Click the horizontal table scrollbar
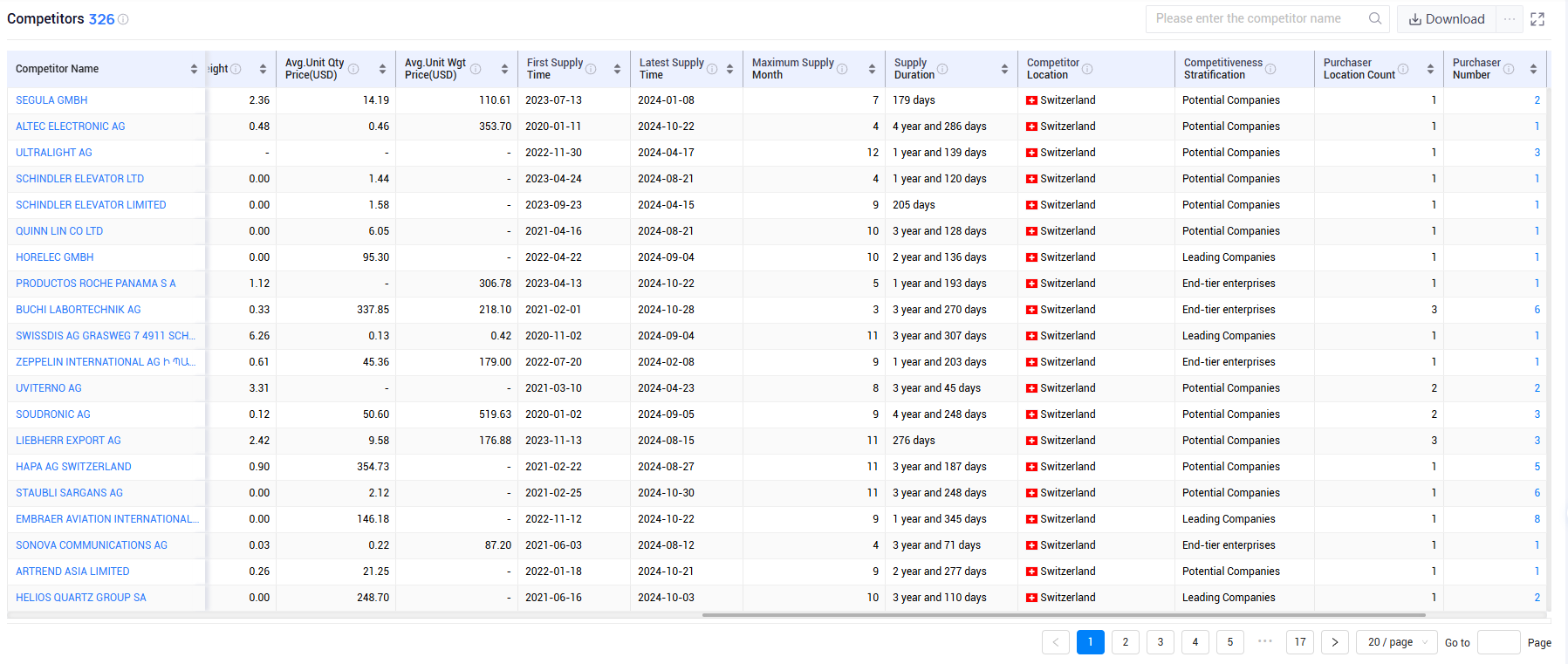This screenshot has height=664, width=1568. pyautogui.click(x=1064, y=615)
